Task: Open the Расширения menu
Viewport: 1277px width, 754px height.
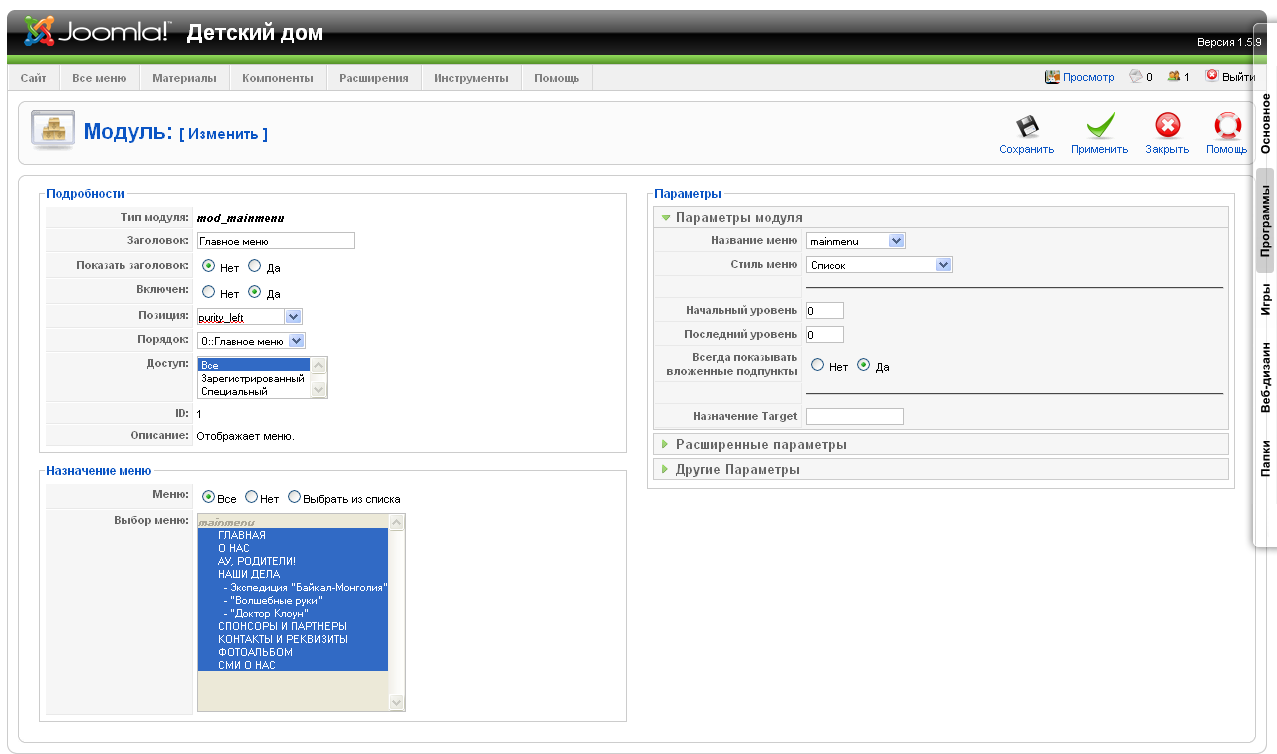Action: point(373,78)
